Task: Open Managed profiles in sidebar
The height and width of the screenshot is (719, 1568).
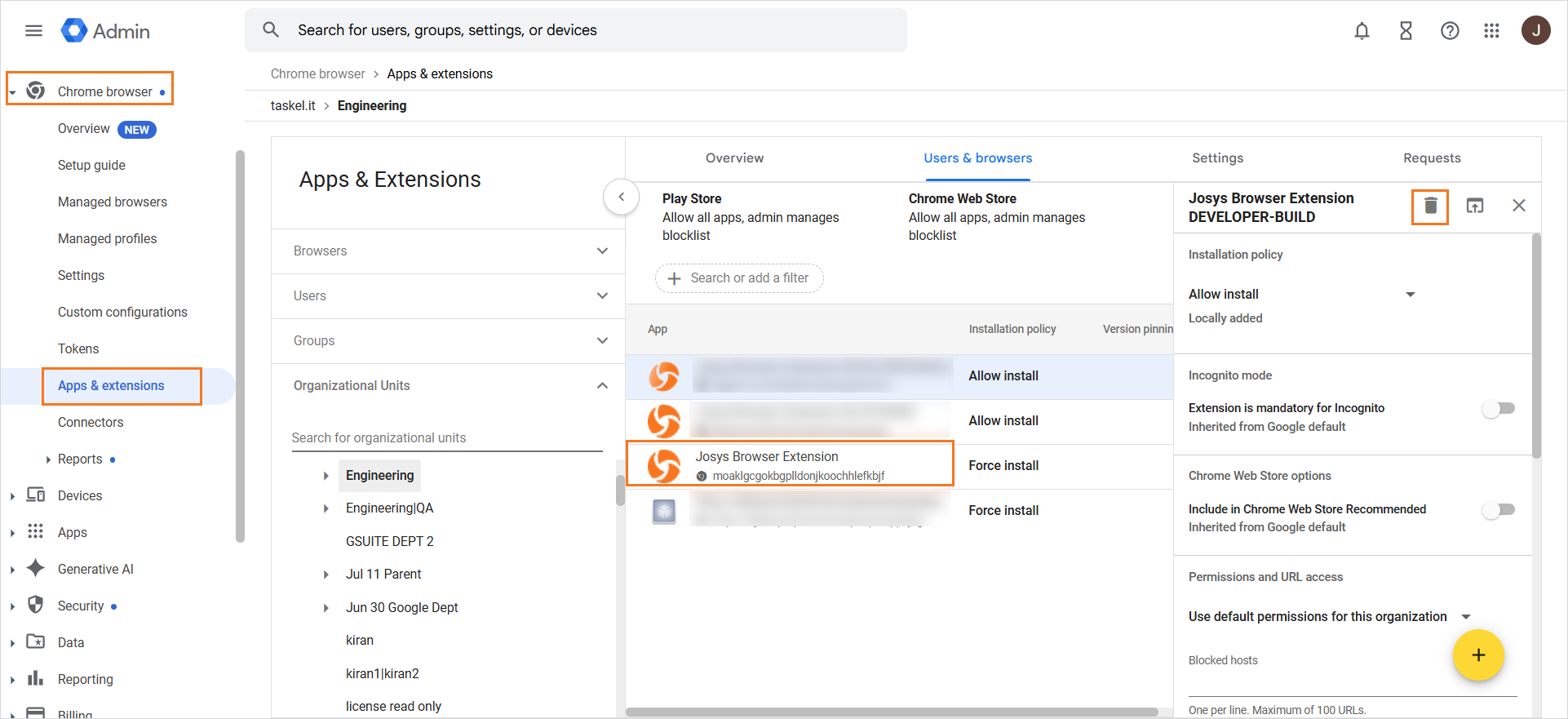Action: 107,238
